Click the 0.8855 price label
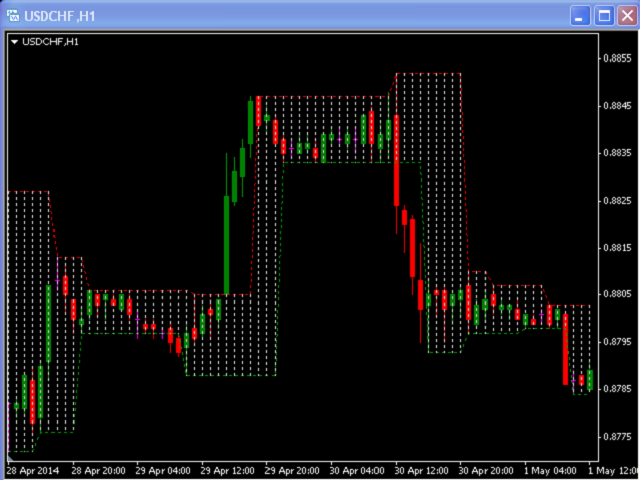640x480 pixels. 617,58
